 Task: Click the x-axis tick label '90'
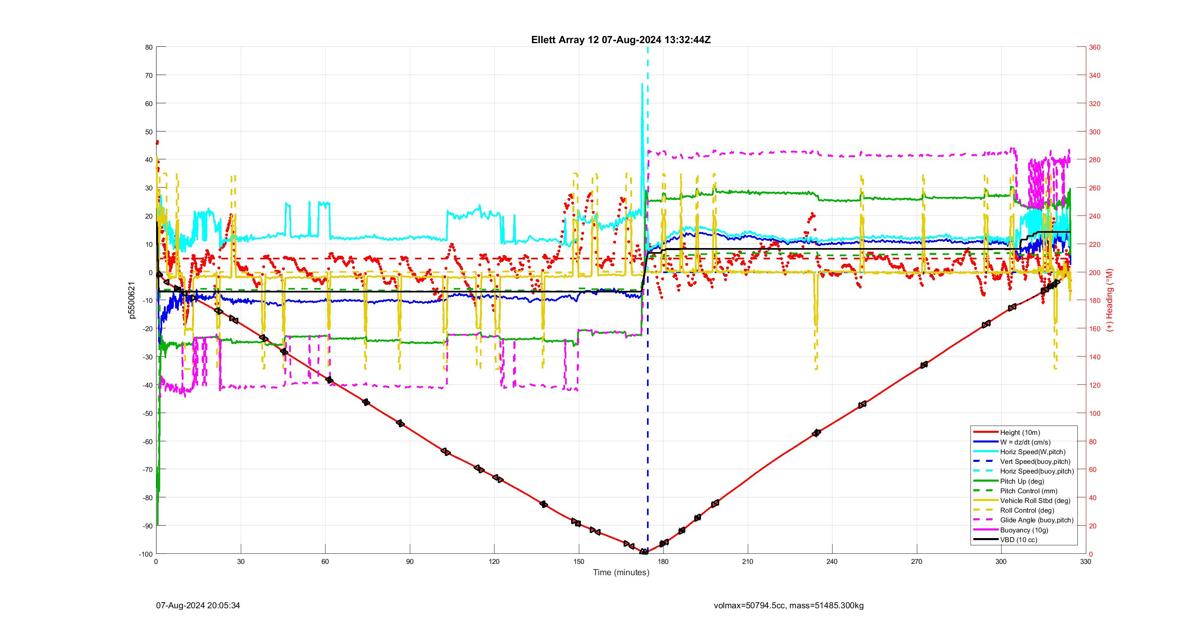409,563
